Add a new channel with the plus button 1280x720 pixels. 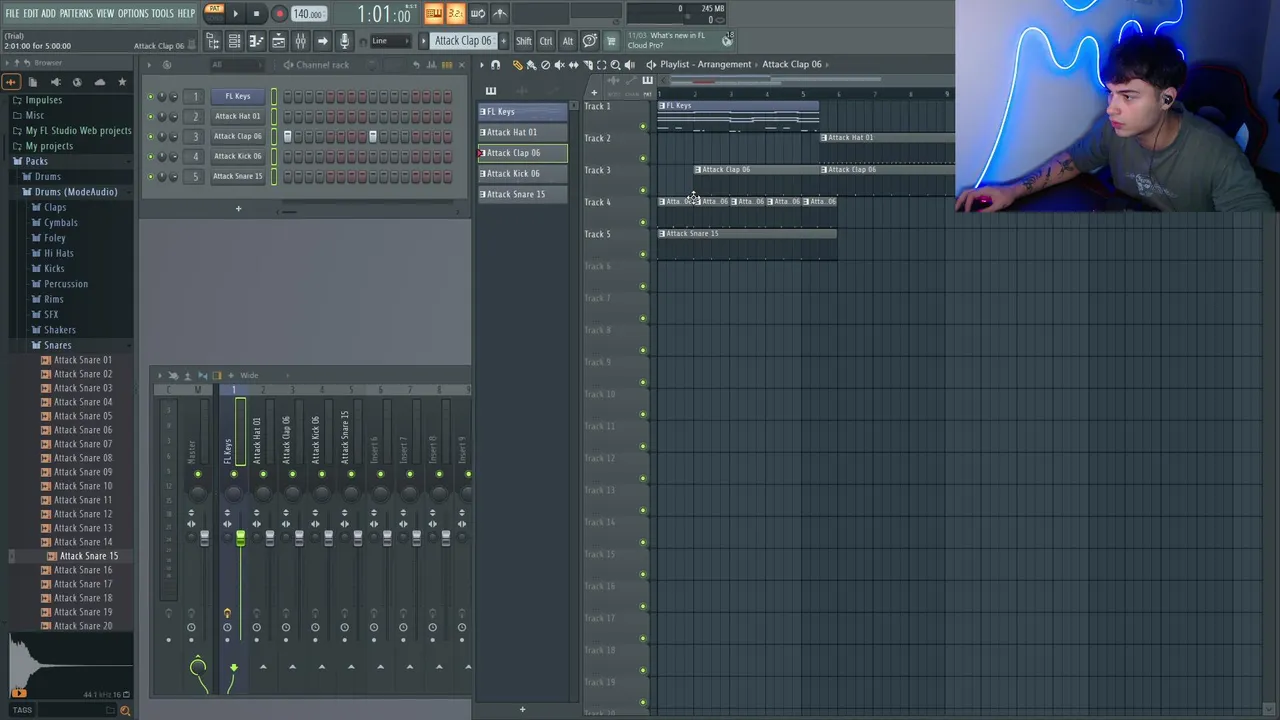click(238, 208)
